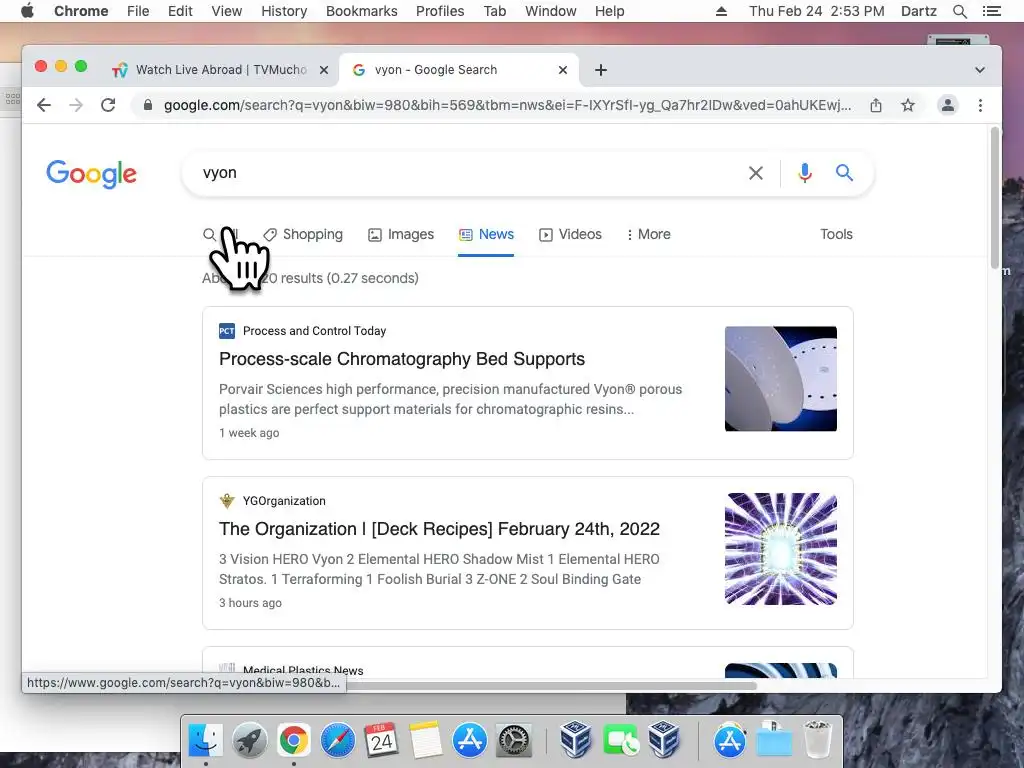The image size is (1024, 768).
Task: Open the View menu
Action: coord(227,11)
